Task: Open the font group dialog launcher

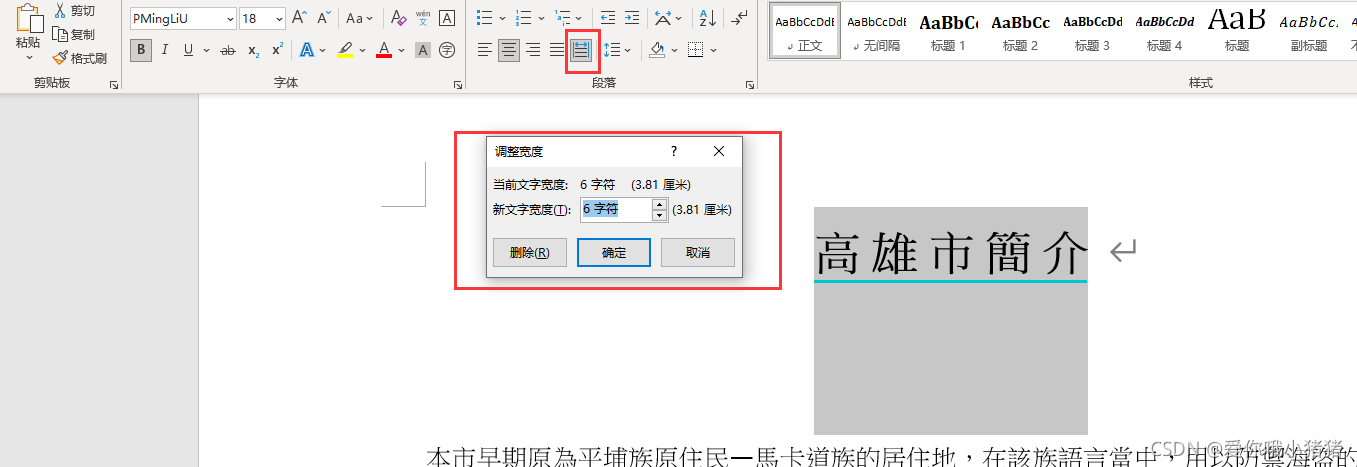Action: click(458, 85)
